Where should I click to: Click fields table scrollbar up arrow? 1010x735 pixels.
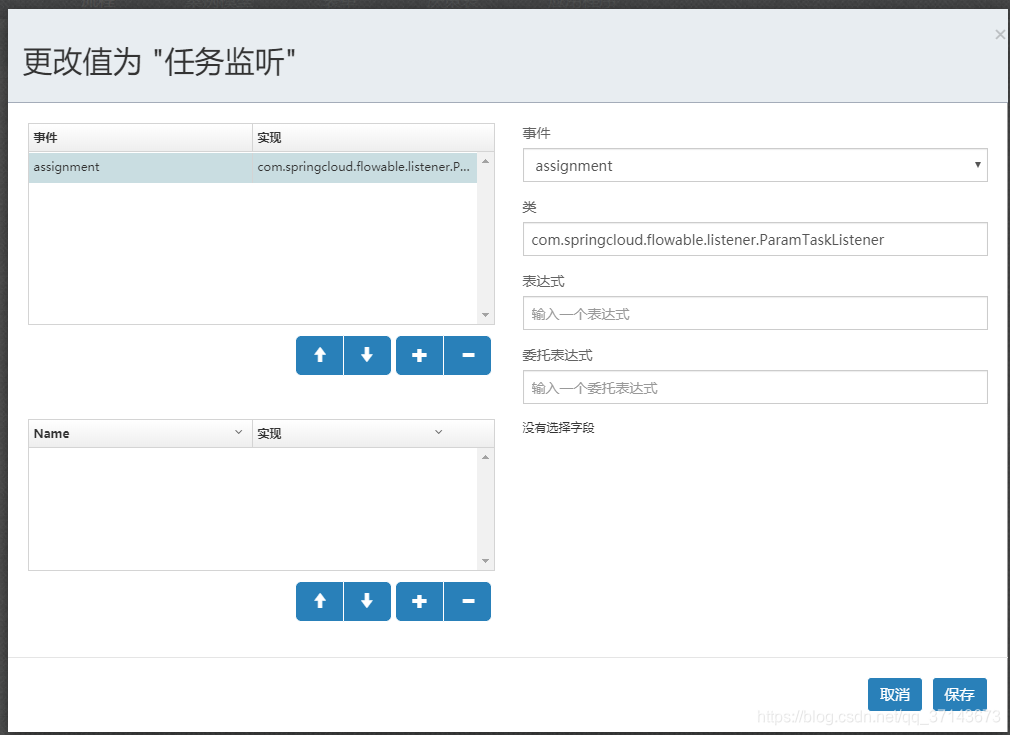click(486, 457)
